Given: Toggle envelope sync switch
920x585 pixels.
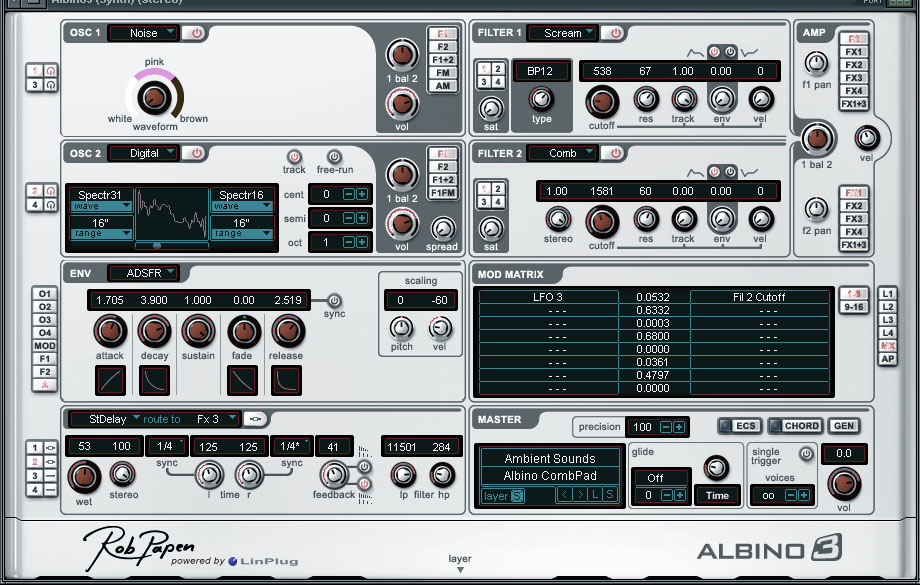Looking at the screenshot, I should (334, 300).
